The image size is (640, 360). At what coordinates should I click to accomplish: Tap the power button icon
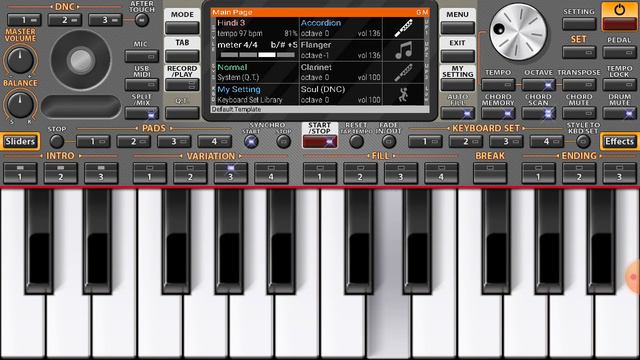(x=619, y=9)
